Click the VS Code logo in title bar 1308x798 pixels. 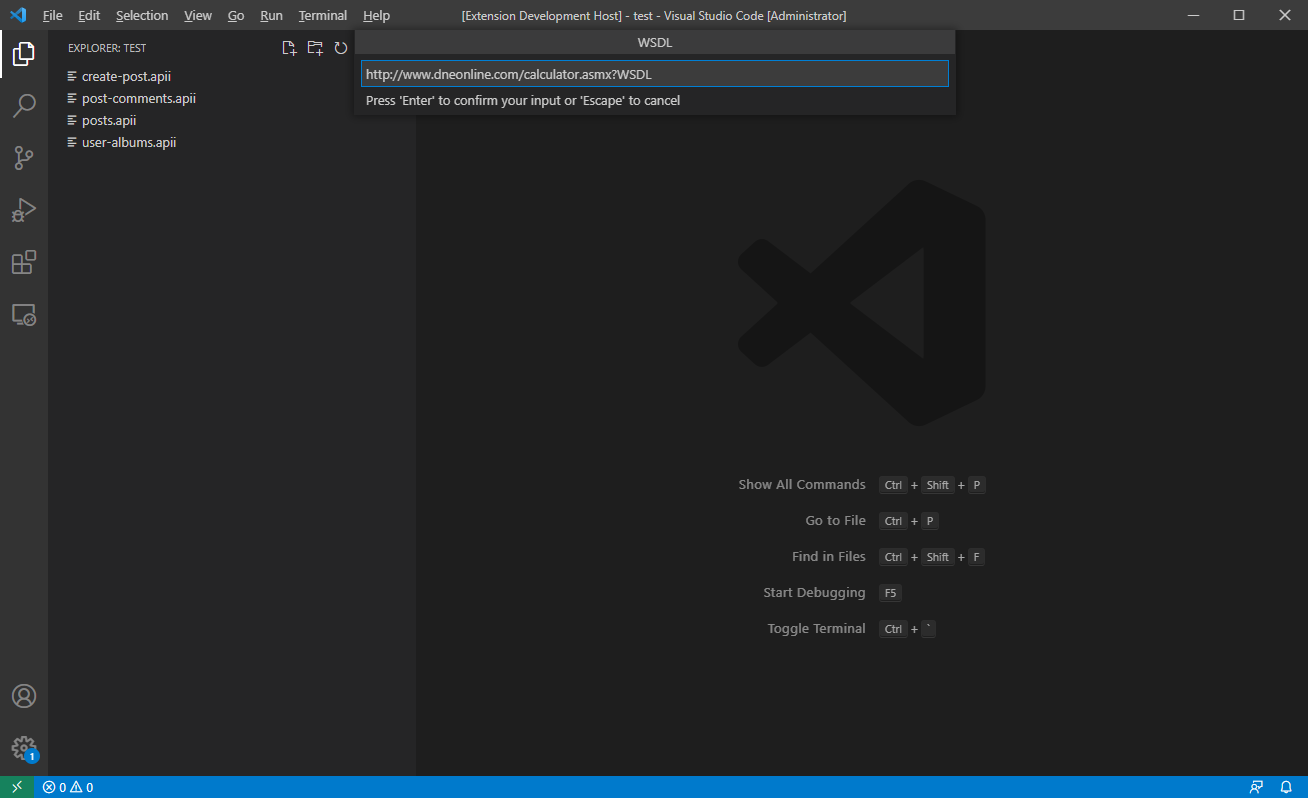point(17,15)
